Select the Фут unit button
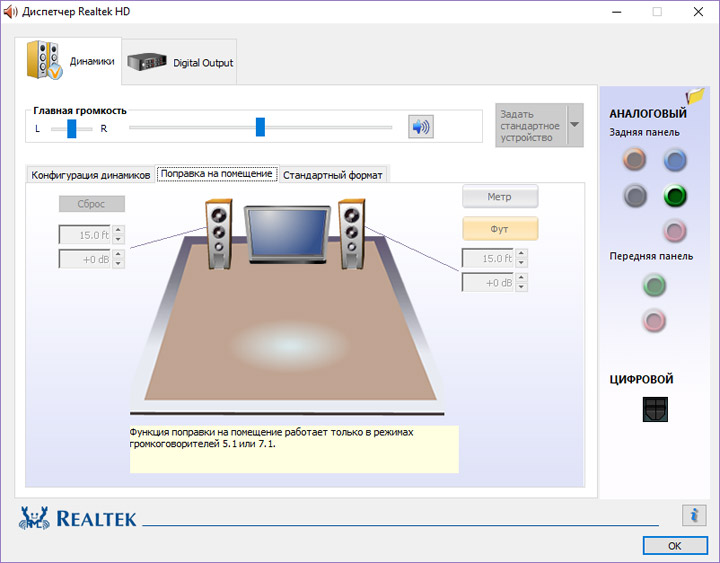 (x=500, y=229)
